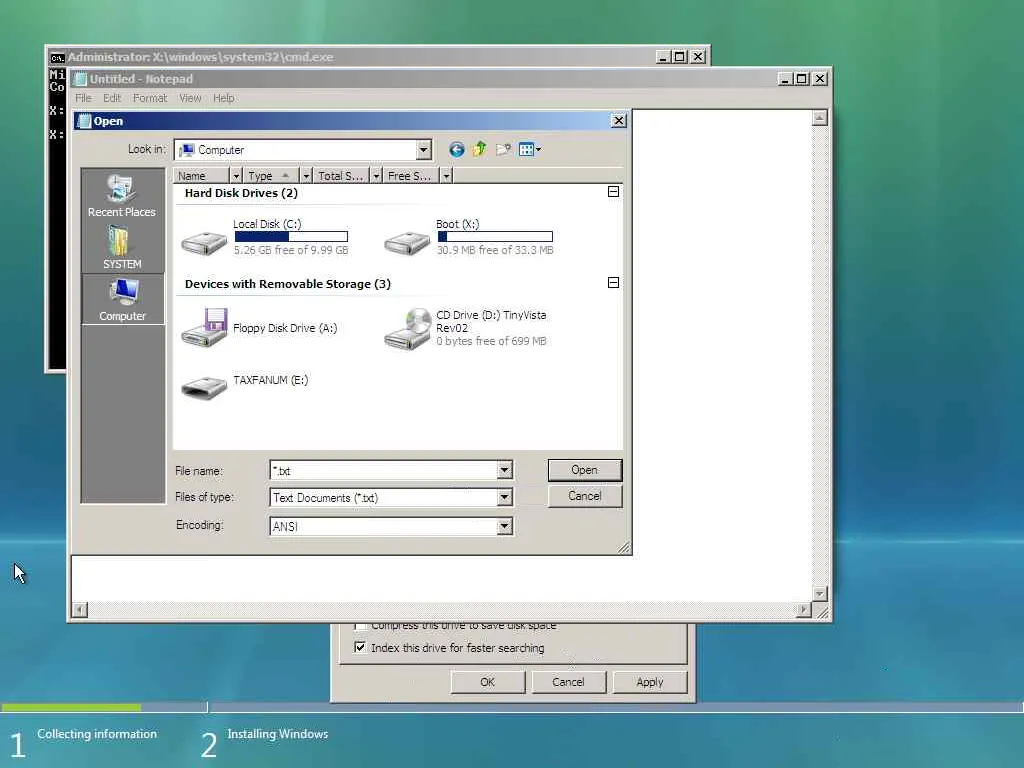Image resolution: width=1024 pixels, height=768 pixels.
Task: Select CD Drive (D:) TinyVista
Action: (466, 328)
